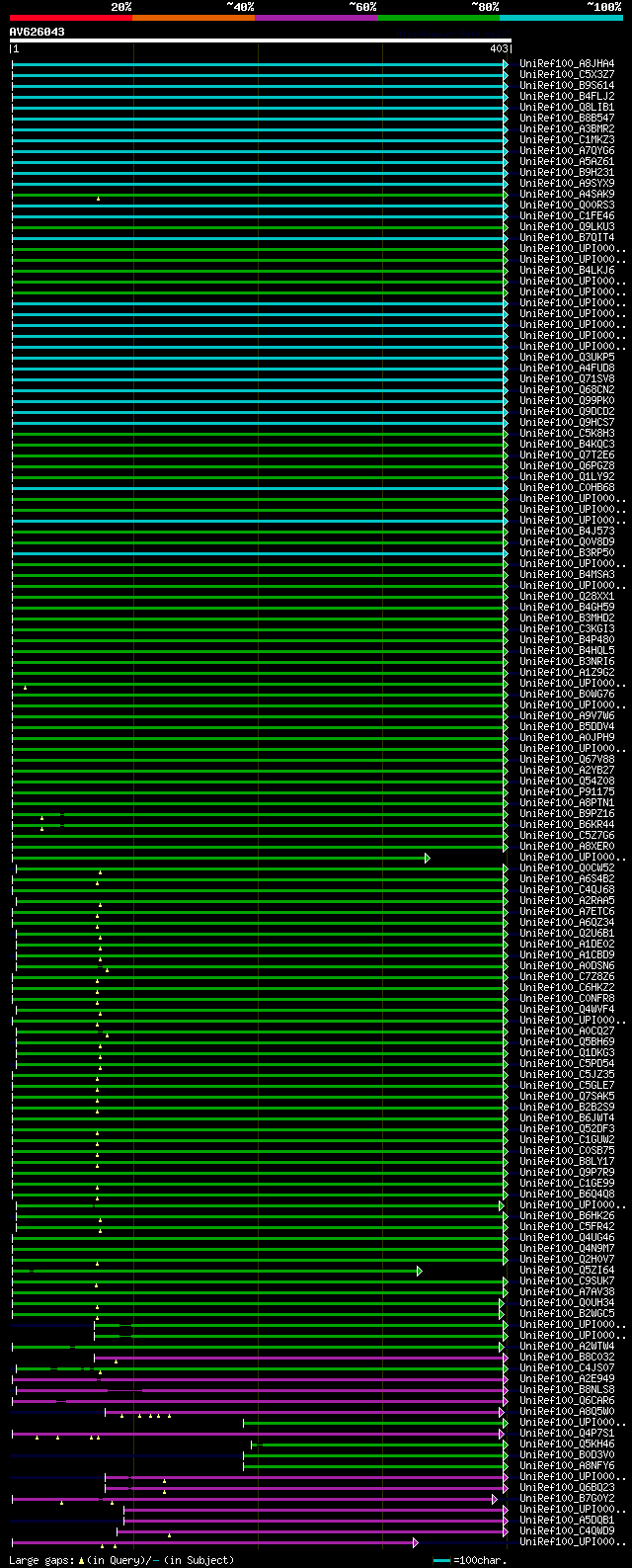Select the UniRef100_C7Z8Z6 hit label
The width and height of the screenshot is (632, 1568).
567,977
